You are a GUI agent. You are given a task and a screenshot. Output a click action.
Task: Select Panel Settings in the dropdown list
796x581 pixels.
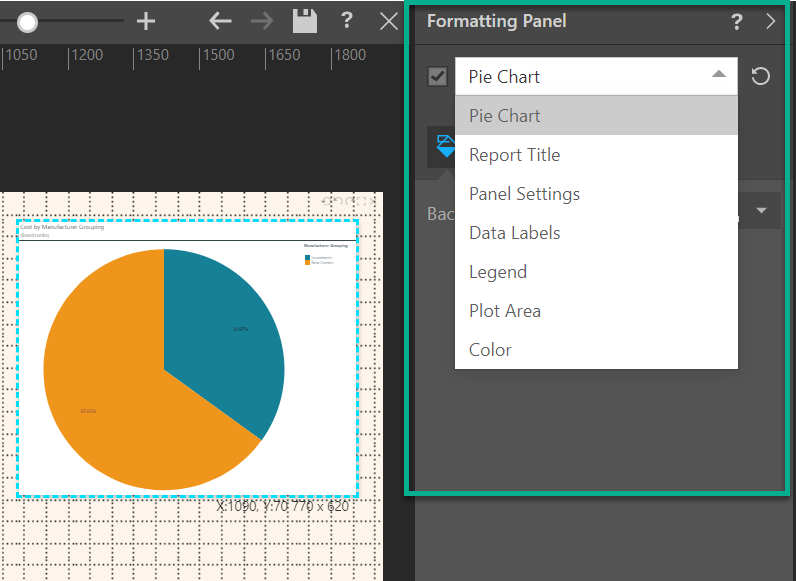[x=524, y=194]
